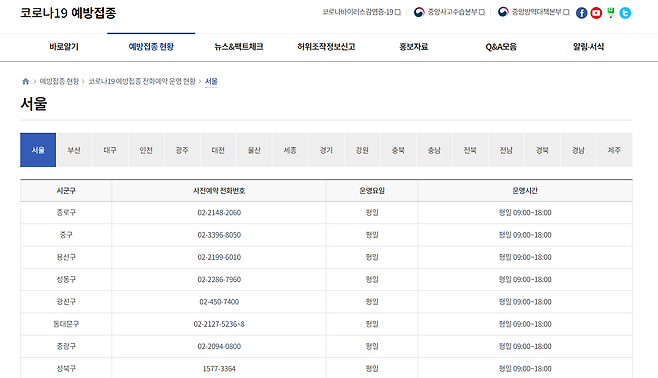The image size is (658, 378).
Task: Select the 전북 region tab
Action: pos(470,150)
